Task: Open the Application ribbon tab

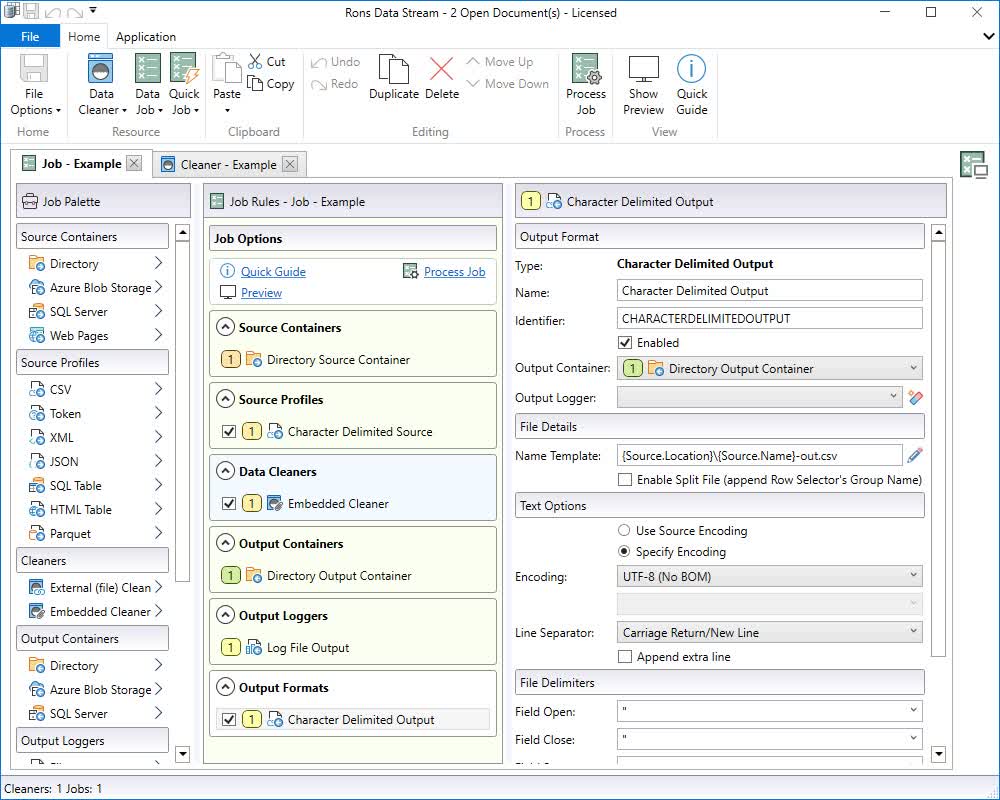Action: coord(146,36)
